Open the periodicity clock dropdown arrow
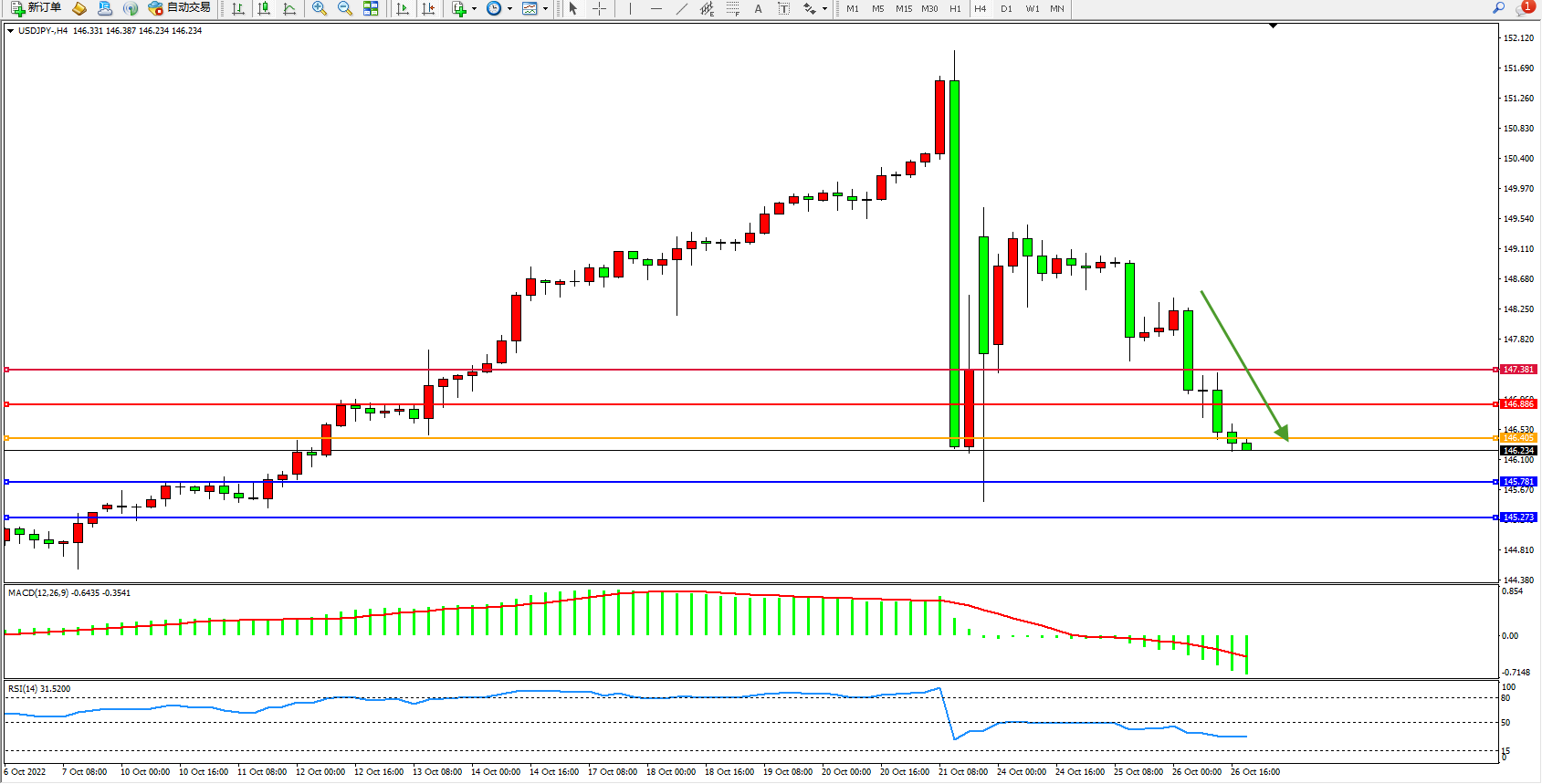This screenshot has height=784, width=1542. [509, 9]
